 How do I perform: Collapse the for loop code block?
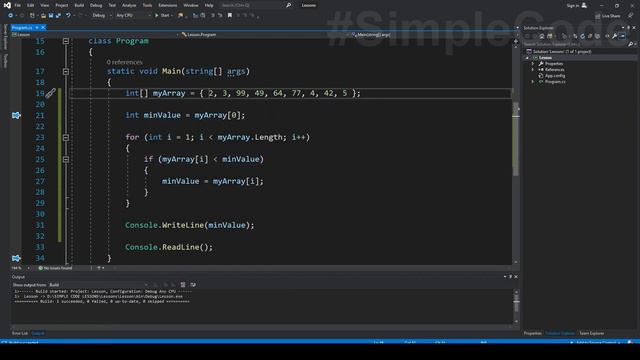tap(66, 138)
